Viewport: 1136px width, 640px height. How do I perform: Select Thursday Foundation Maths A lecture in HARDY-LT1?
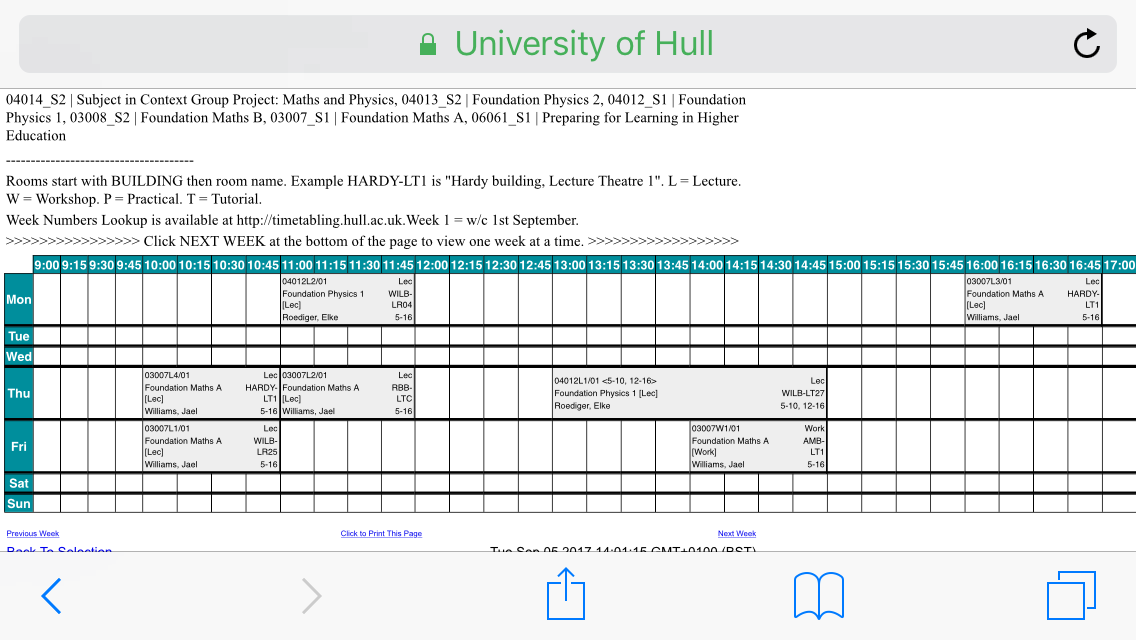(211, 393)
